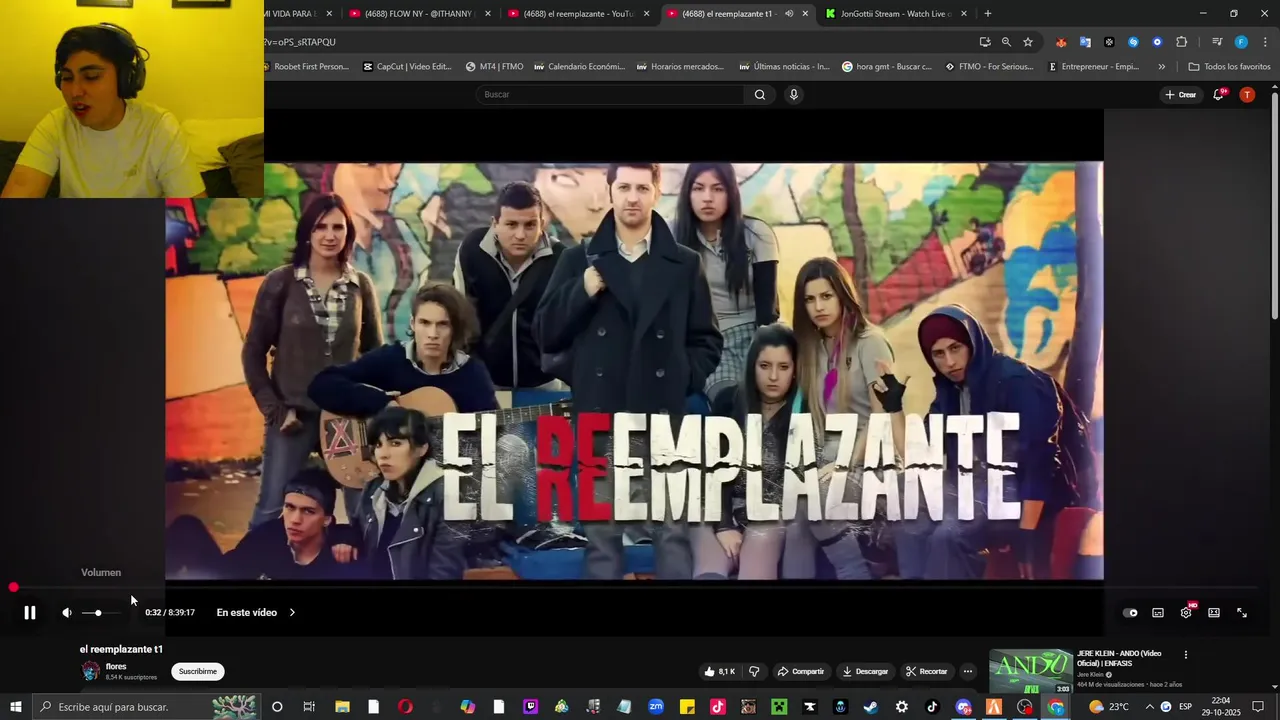Open the Twitch icon on the taskbar

[x=530, y=707]
